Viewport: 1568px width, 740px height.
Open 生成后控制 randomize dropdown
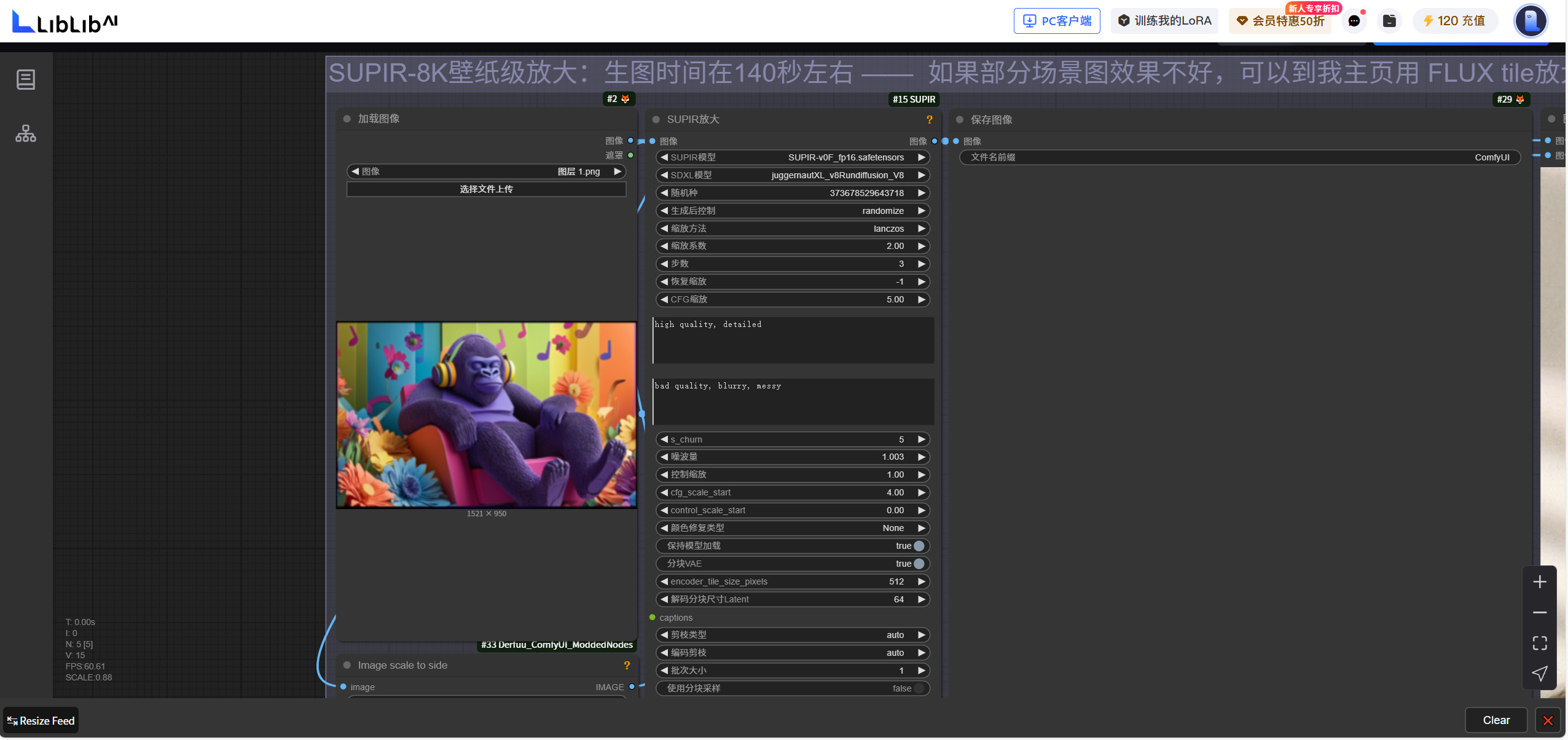[x=793, y=211]
